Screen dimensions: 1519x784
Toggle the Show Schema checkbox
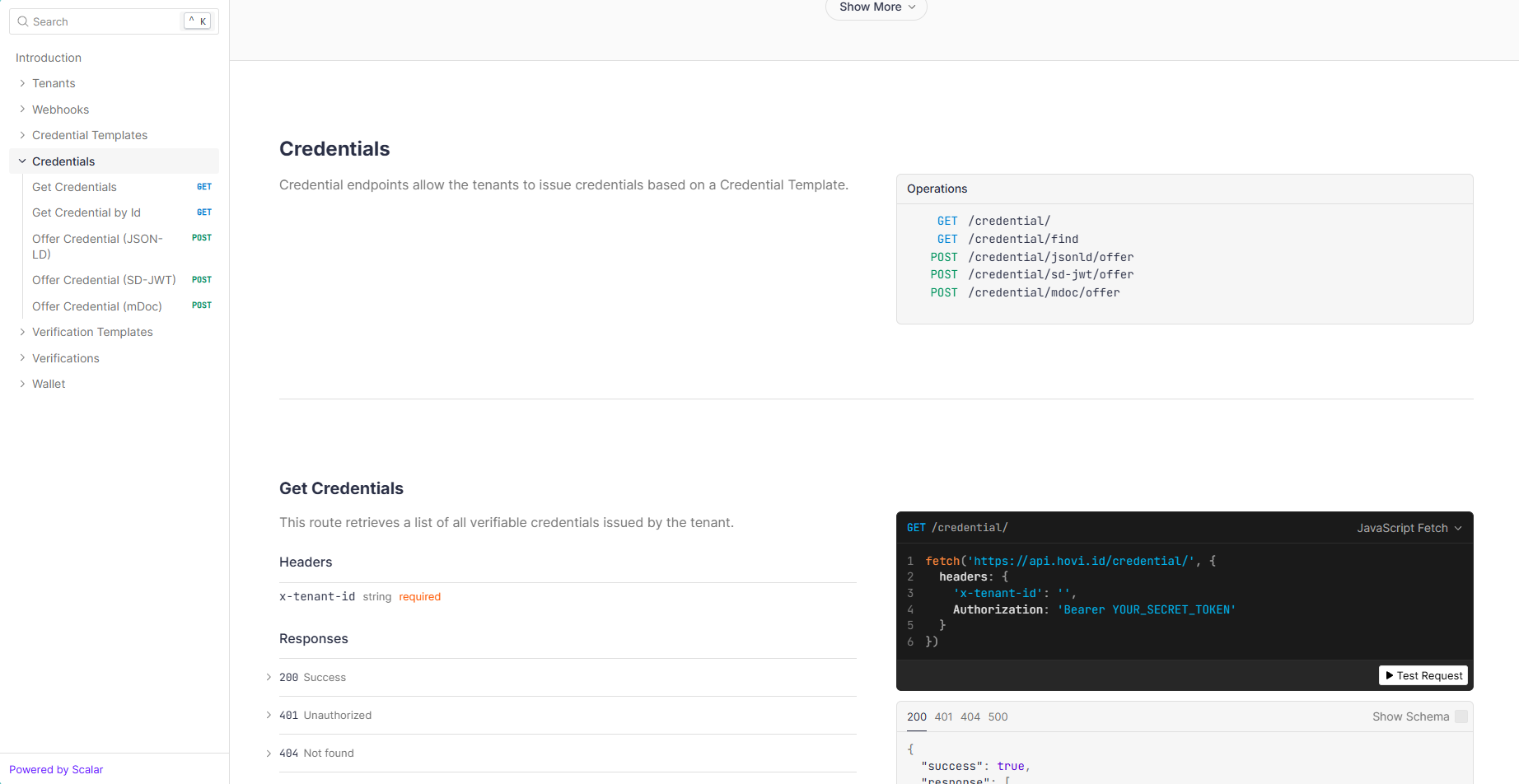coord(1461,716)
